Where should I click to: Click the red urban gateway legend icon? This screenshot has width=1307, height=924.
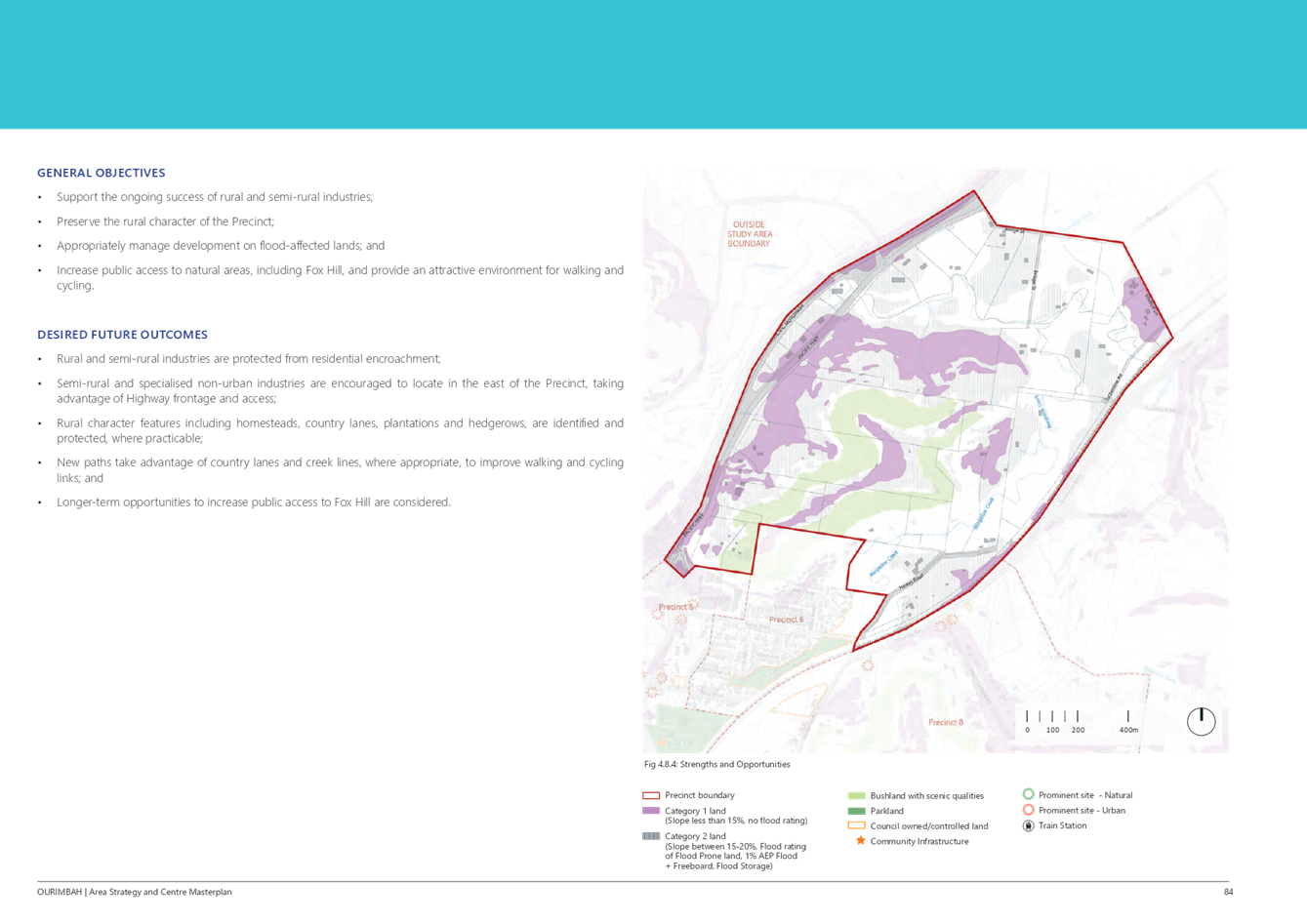[1028, 810]
